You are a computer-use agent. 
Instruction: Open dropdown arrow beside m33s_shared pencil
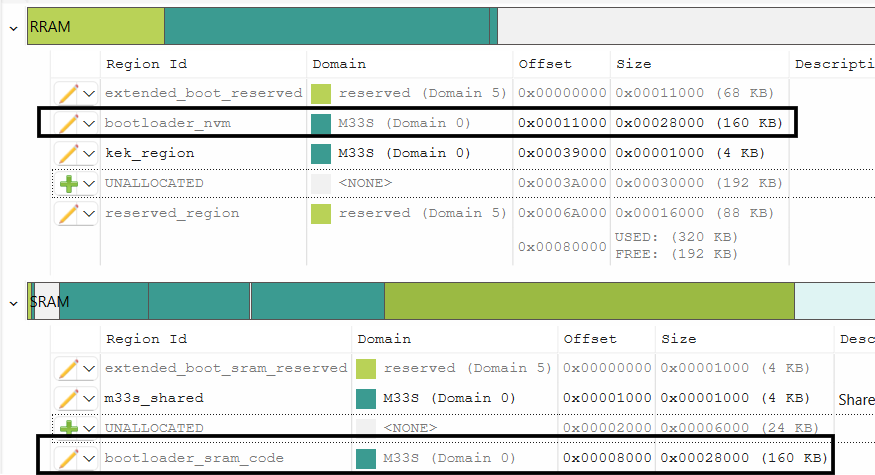pyautogui.click(x=89, y=398)
